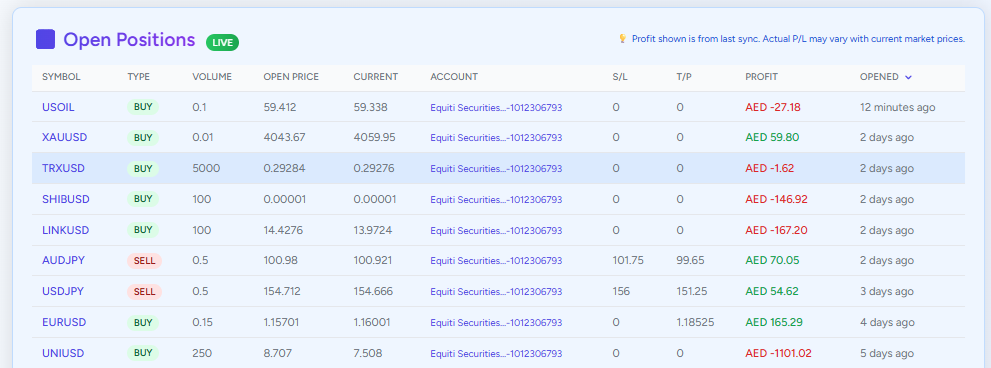
Task: Click the CURRENT column header
Action: 375,77
